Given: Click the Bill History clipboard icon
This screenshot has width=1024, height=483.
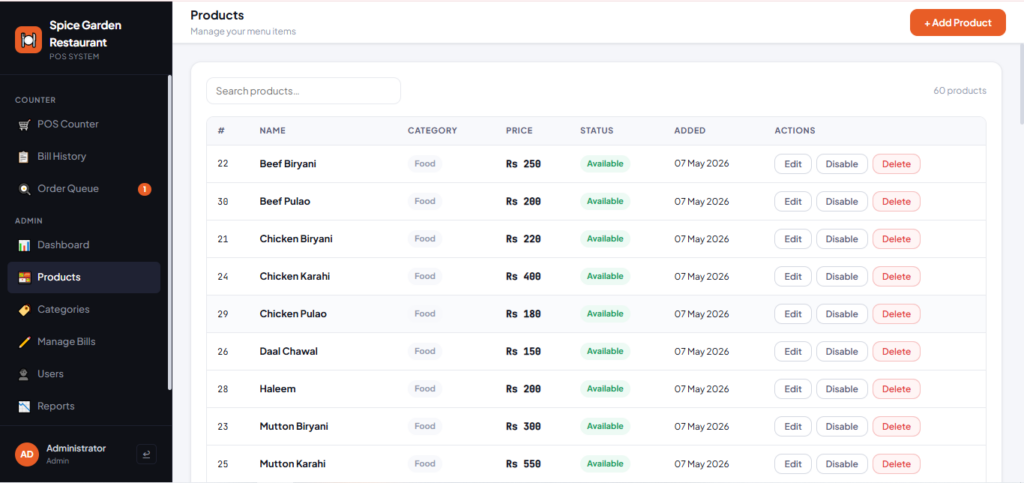Looking at the screenshot, I should click(24, 157).
